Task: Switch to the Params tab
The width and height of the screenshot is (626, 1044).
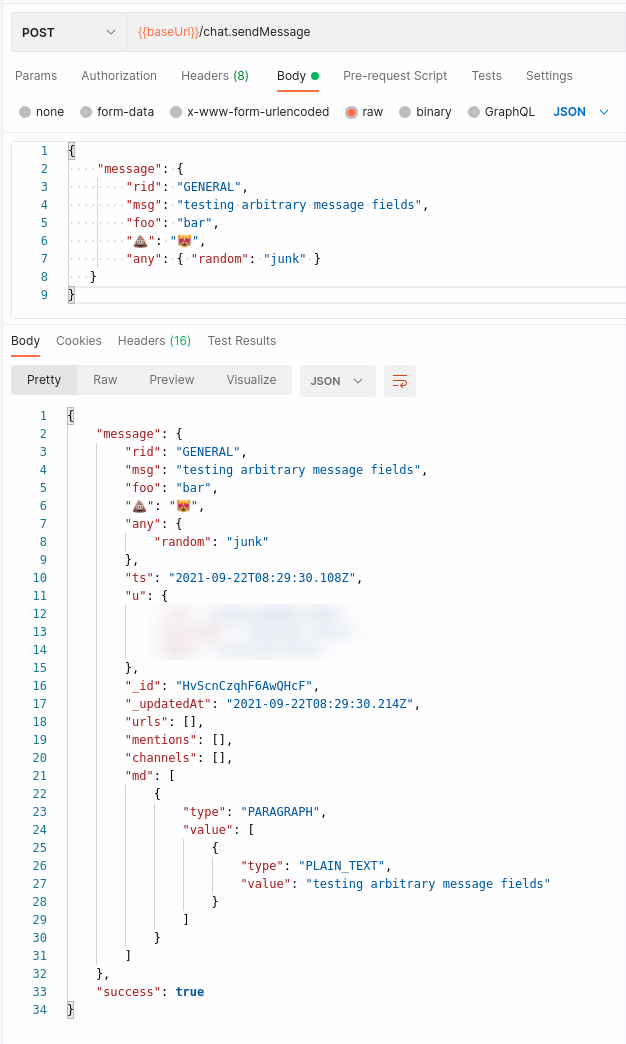Action: pos(35,76)
